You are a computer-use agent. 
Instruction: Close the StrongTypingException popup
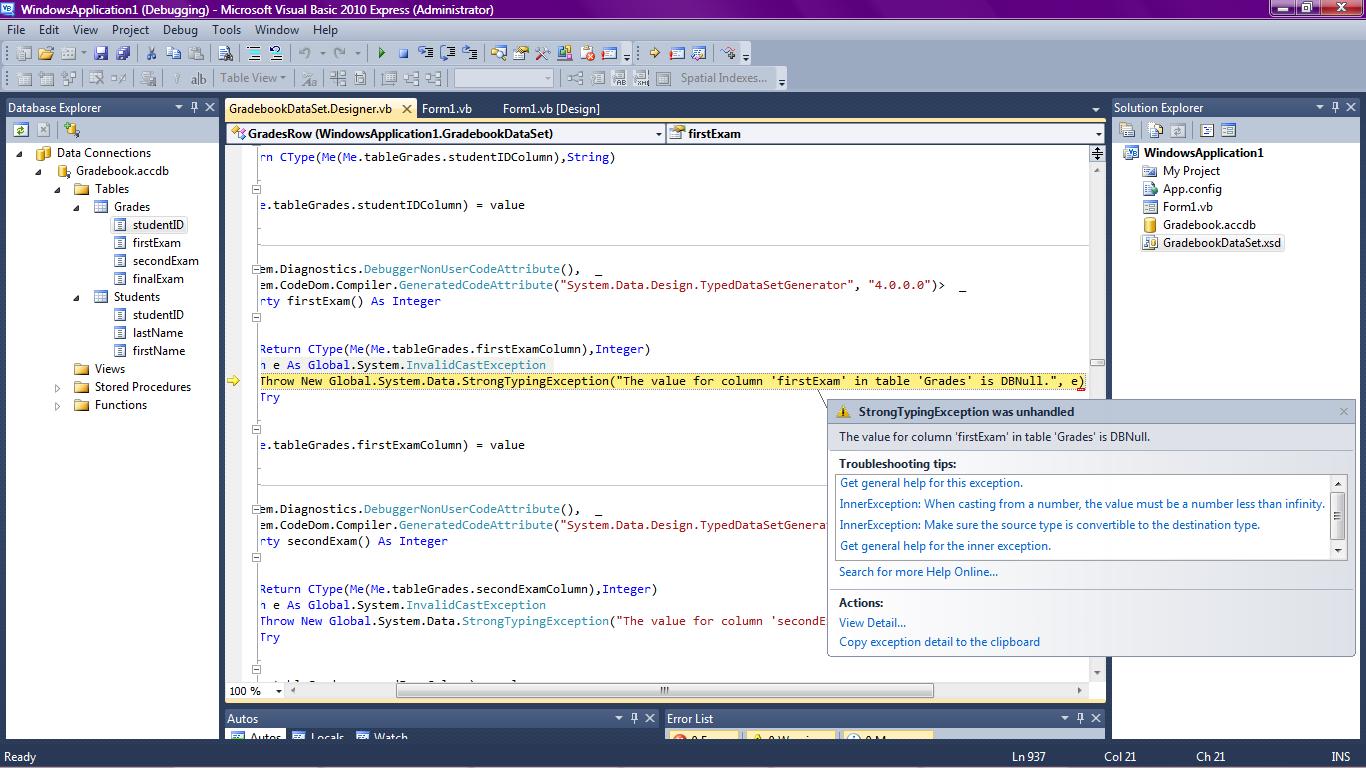coord(1343,412)
